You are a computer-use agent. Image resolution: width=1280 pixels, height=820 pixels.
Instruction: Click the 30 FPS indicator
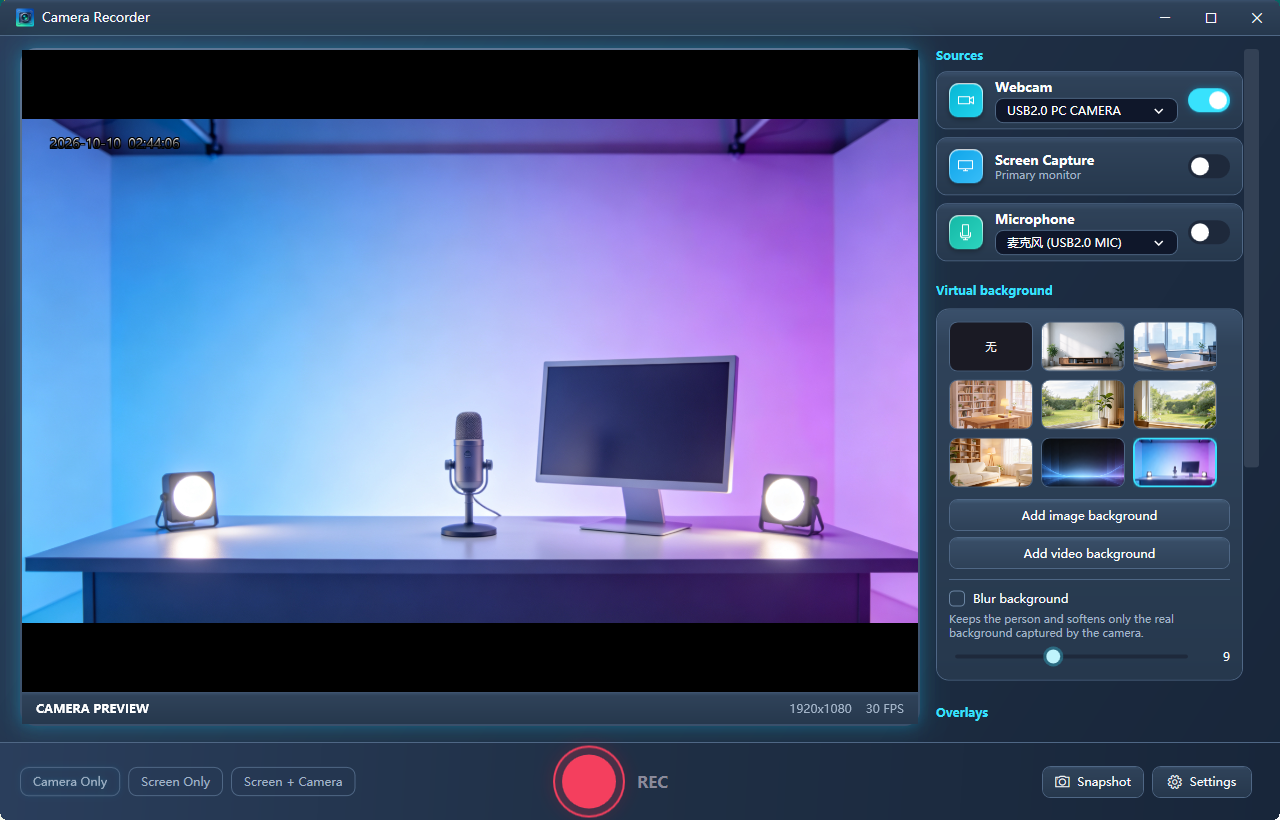(x=885, y=709)
